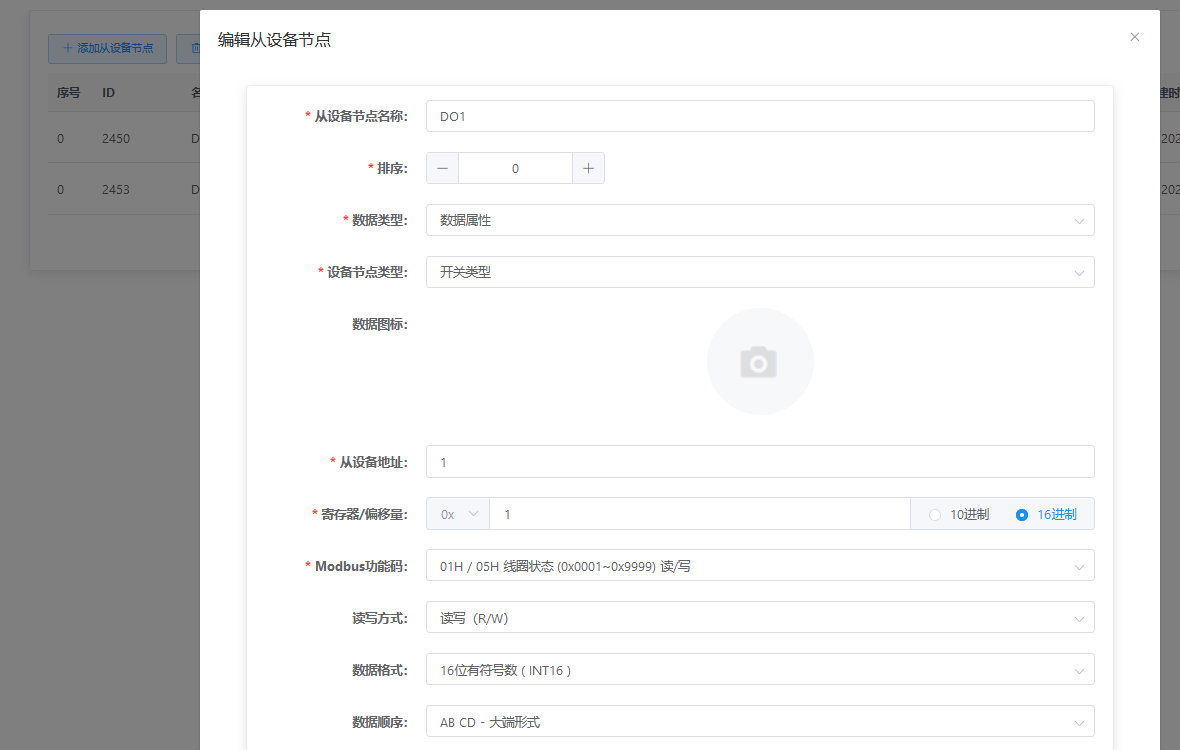Click the 从设备地址 input field
1180x750 pixels.
click(760, 461)
